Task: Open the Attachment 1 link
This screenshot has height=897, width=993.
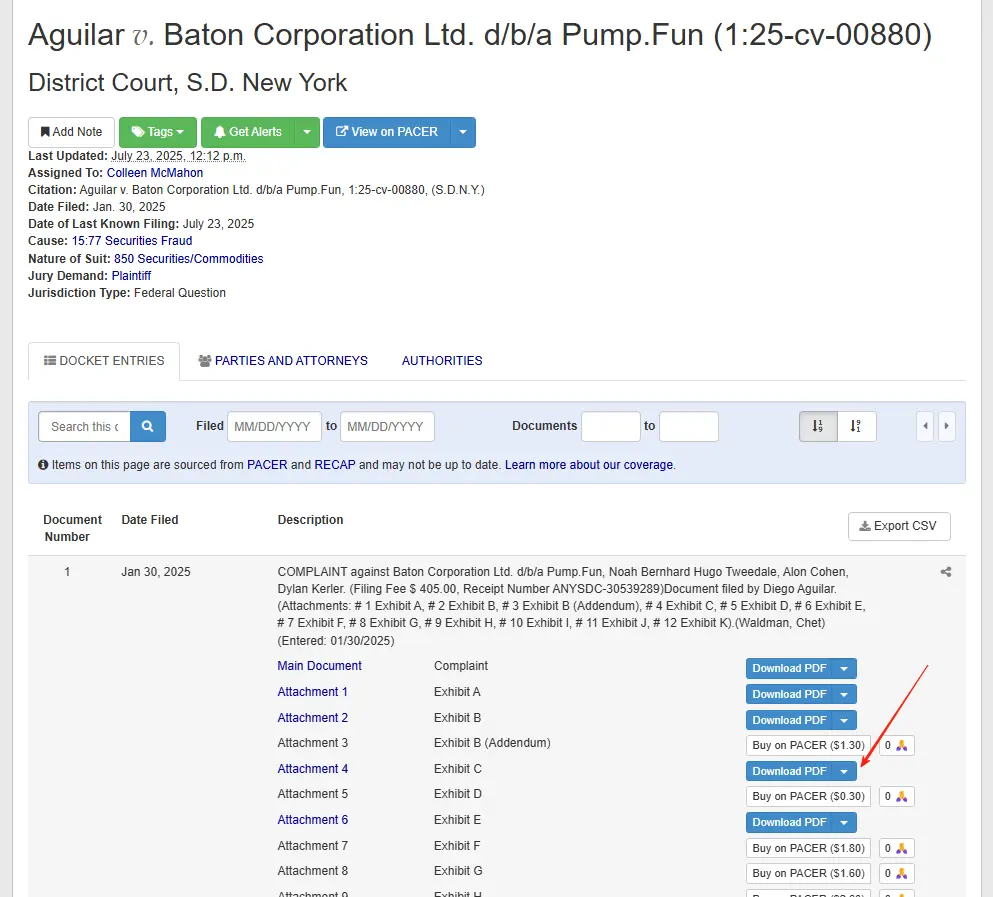Action: click(312, 692)
